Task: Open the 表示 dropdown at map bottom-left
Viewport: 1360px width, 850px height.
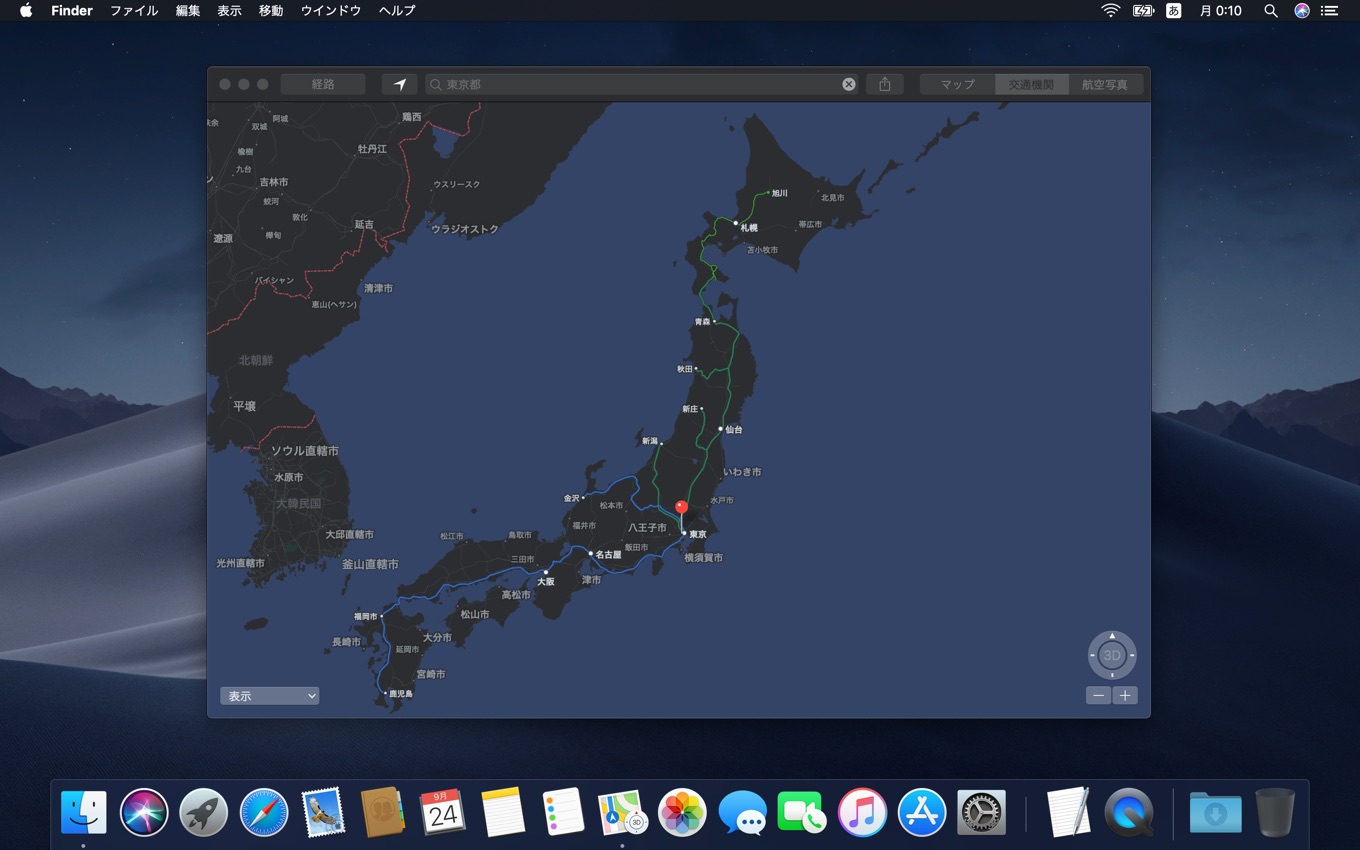Action: click(269, 696)
